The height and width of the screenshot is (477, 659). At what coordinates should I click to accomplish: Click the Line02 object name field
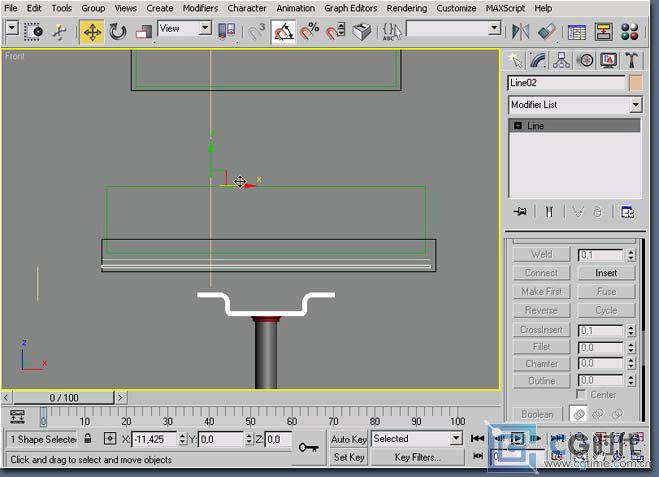[x=567, y=83]
